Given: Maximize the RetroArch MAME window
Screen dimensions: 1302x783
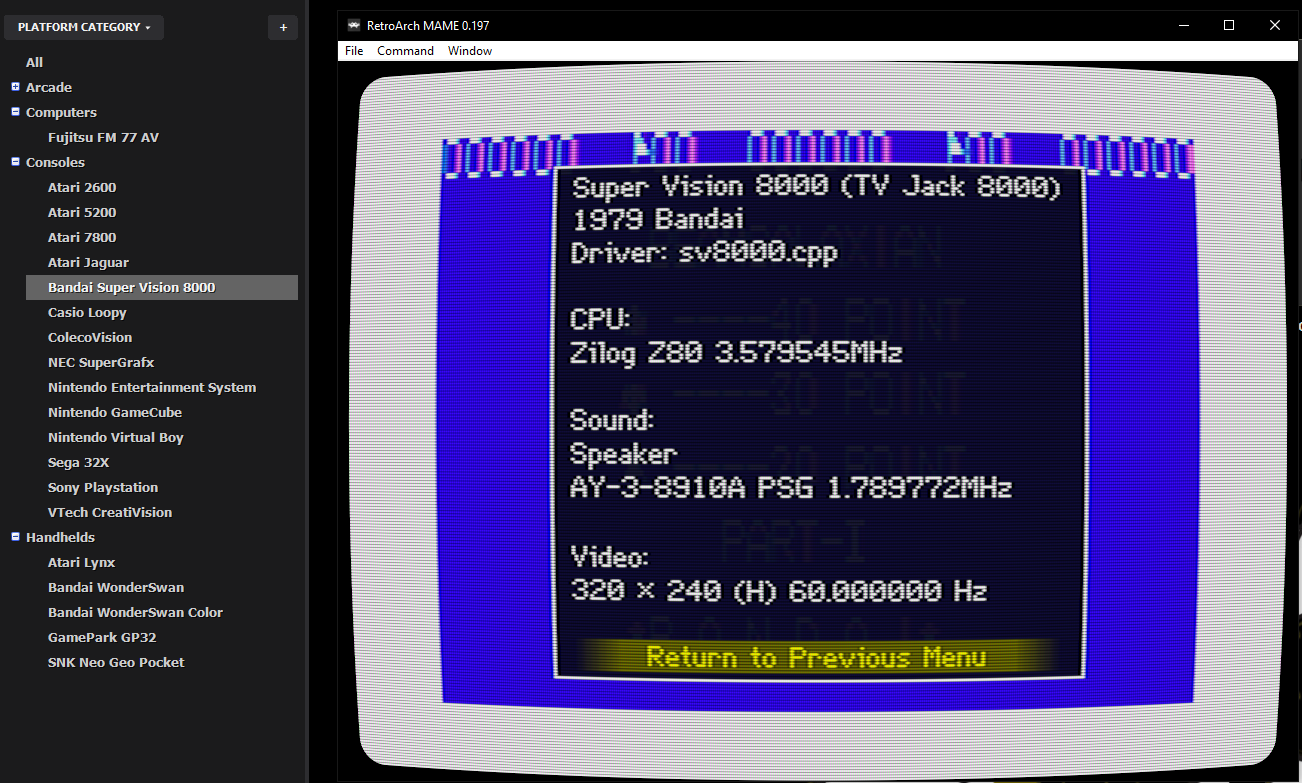Looking at the screenshot, I should tap(1229, 25).
